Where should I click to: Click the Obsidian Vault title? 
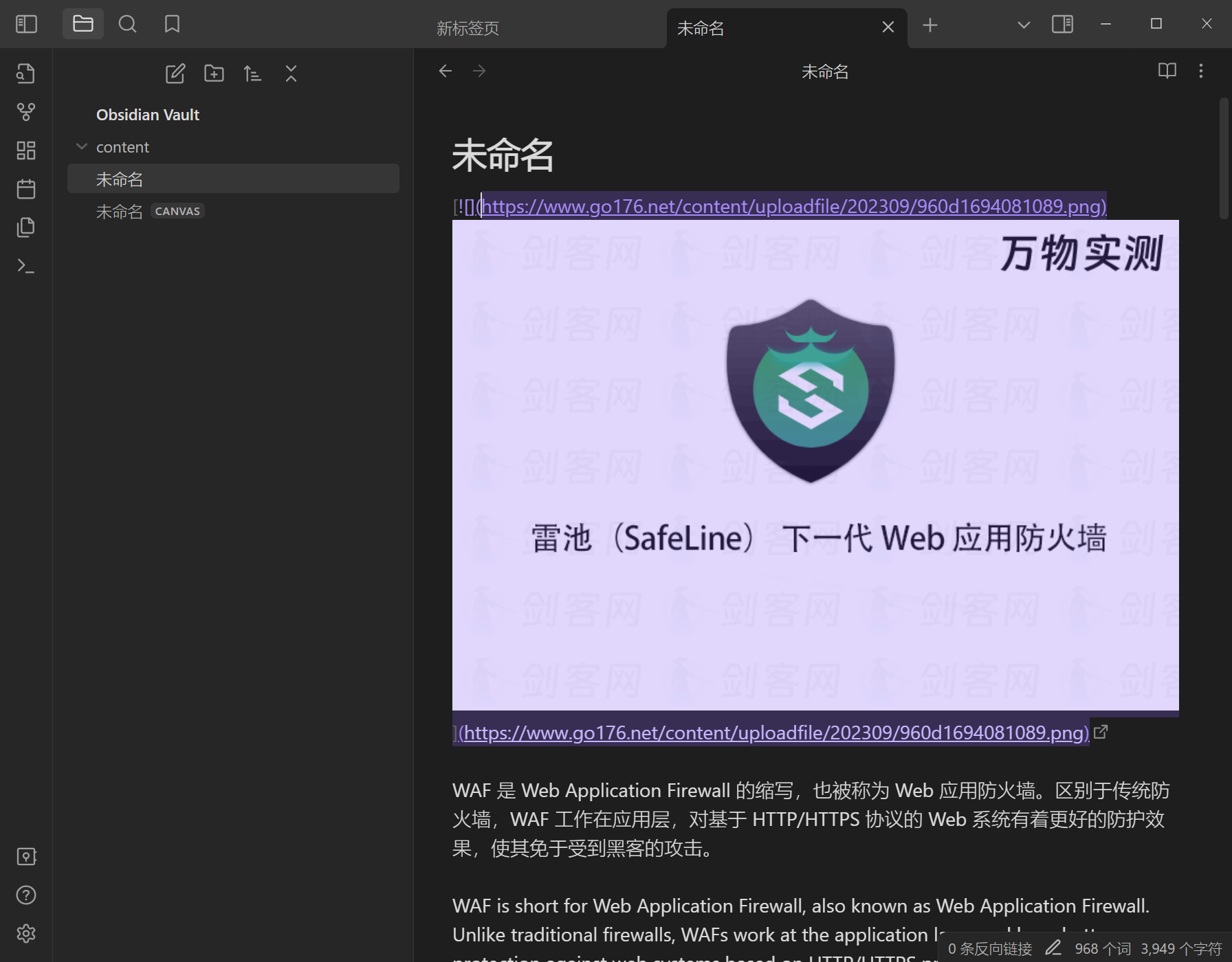point(148,115)
